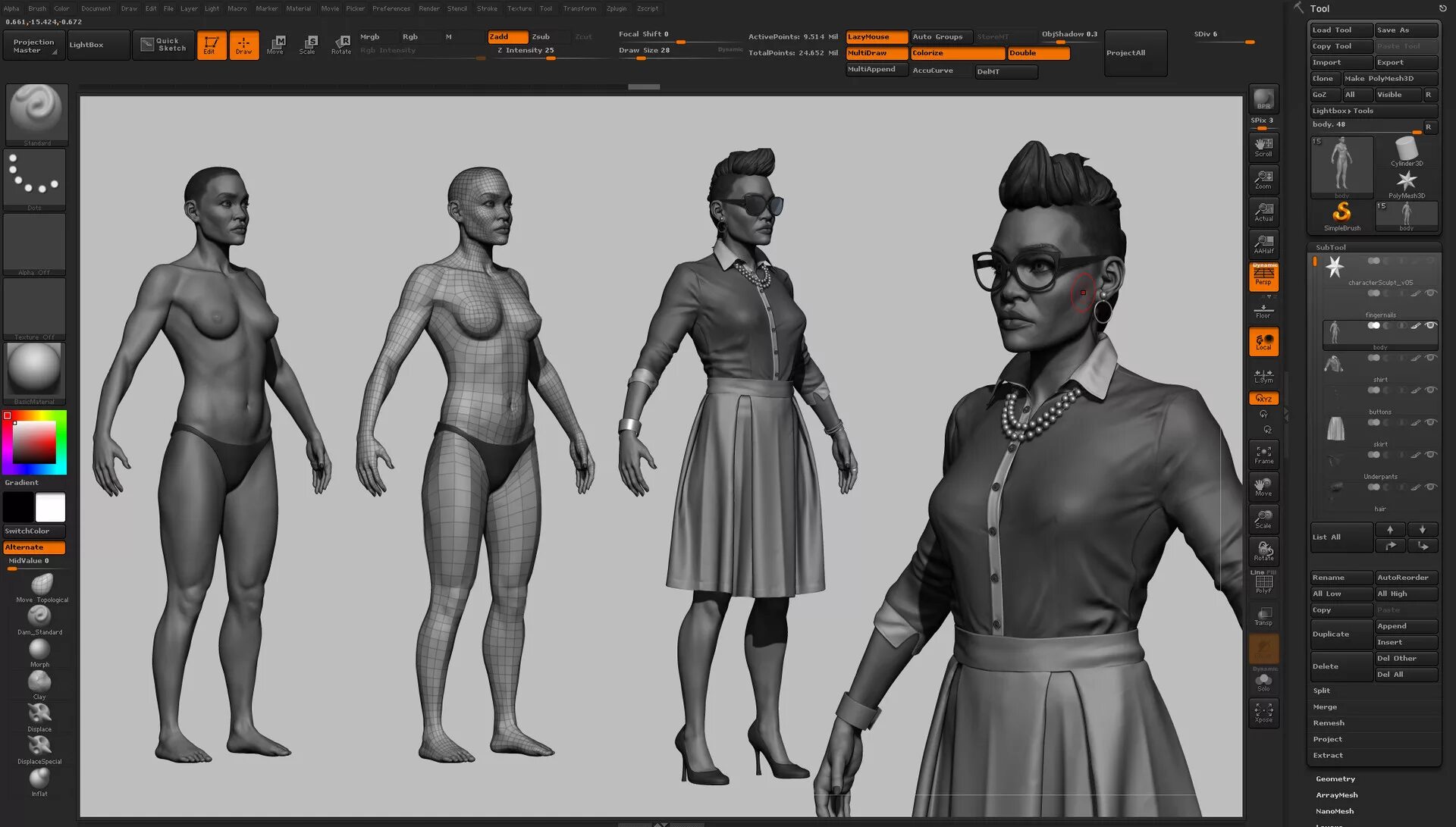Image resolution: width=1456 pixels, height=827 pixels.
Task: Select the Rotate transform icon in the top toolbar
Action: point(341,44)
